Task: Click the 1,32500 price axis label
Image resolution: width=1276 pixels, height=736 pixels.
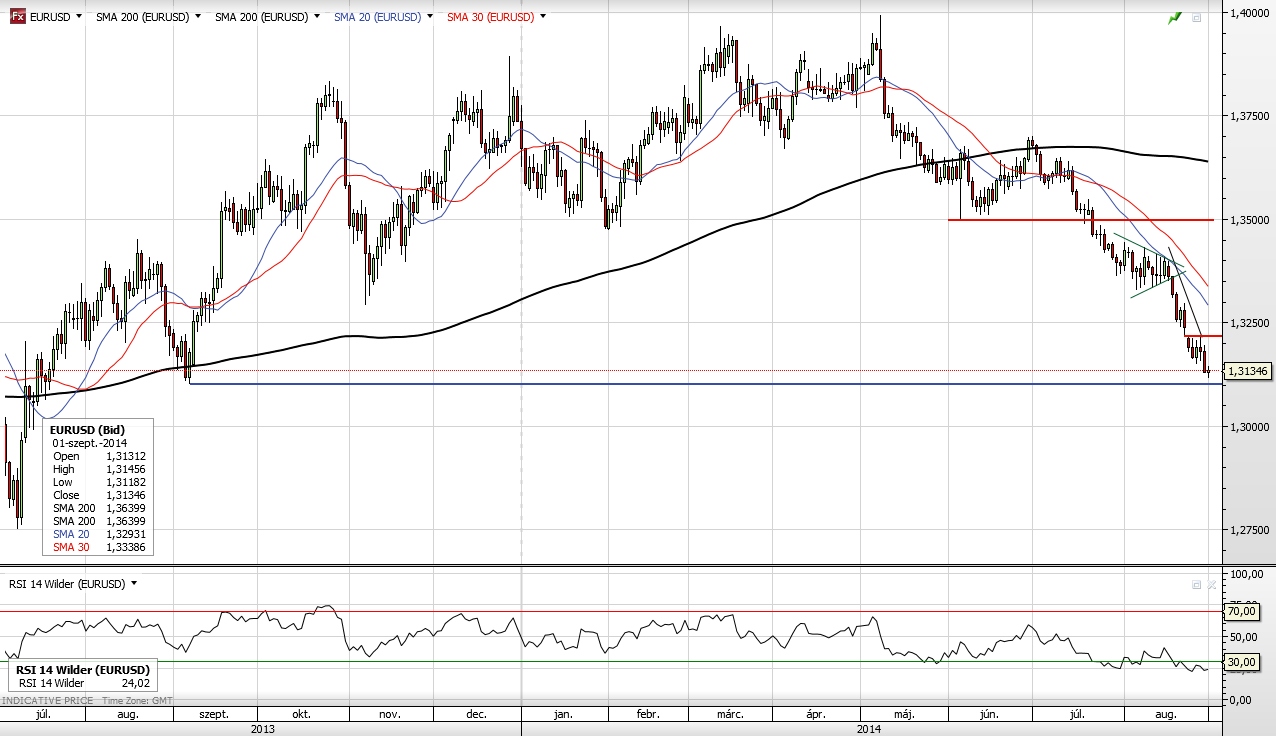Action: tap(1248, 323)
